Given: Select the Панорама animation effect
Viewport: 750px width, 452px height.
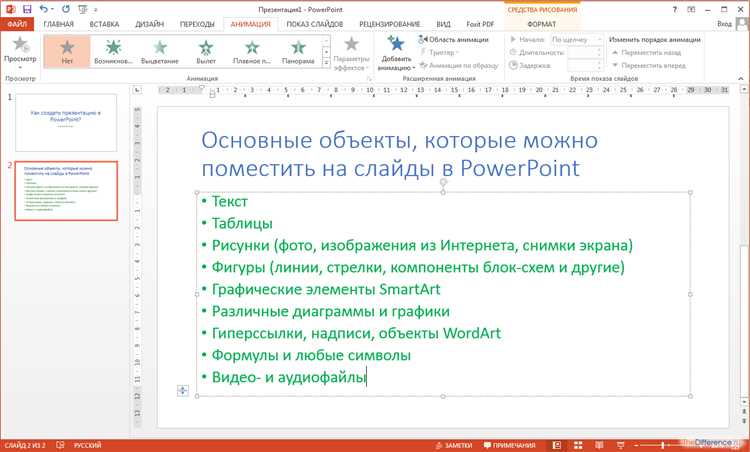Looking at the screenshot, I should coord(298,51).
